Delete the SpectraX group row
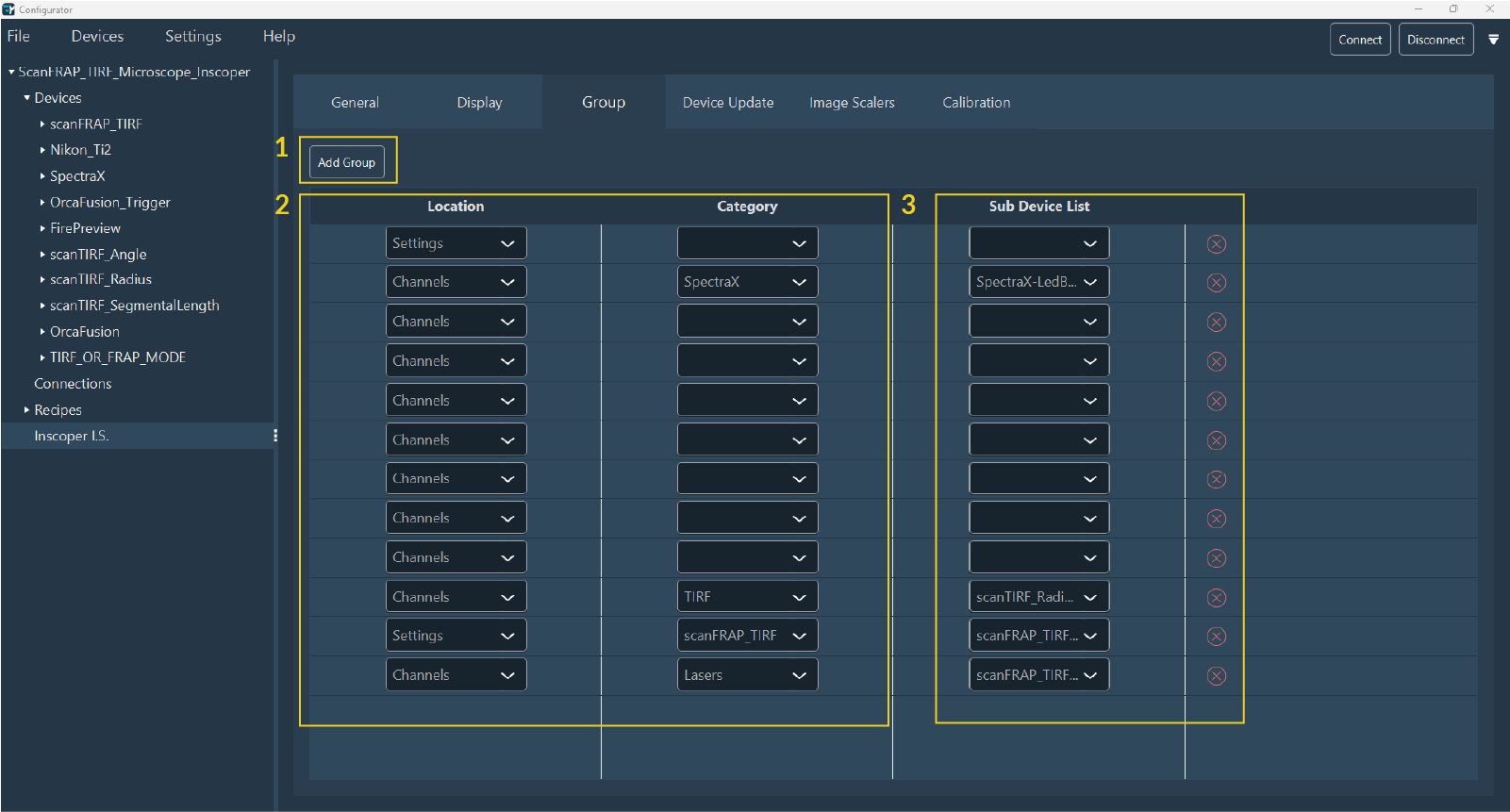The image size is (1510, 812). pos(1217,283)
